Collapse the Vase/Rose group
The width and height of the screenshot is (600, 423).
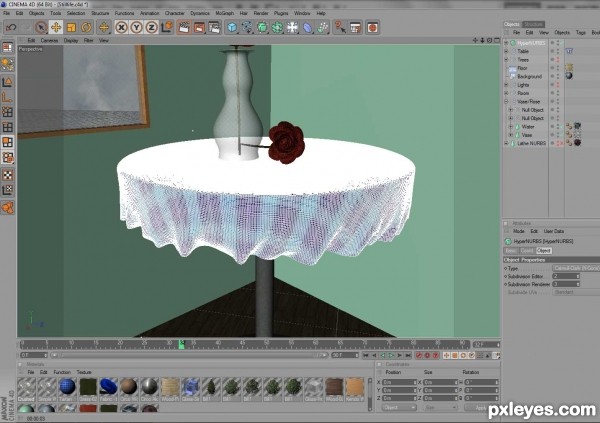tap(506, 101)
